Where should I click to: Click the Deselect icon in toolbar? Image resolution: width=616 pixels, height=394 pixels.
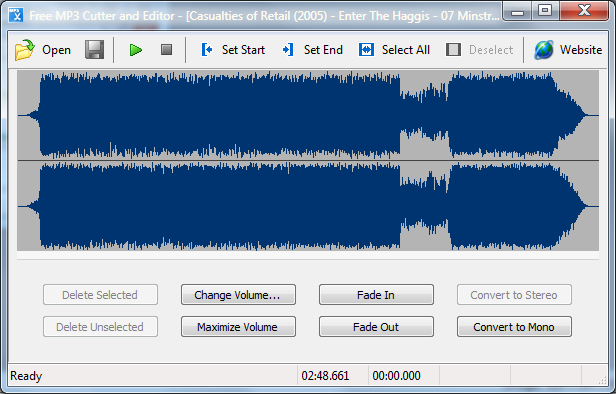click(453, 50)
